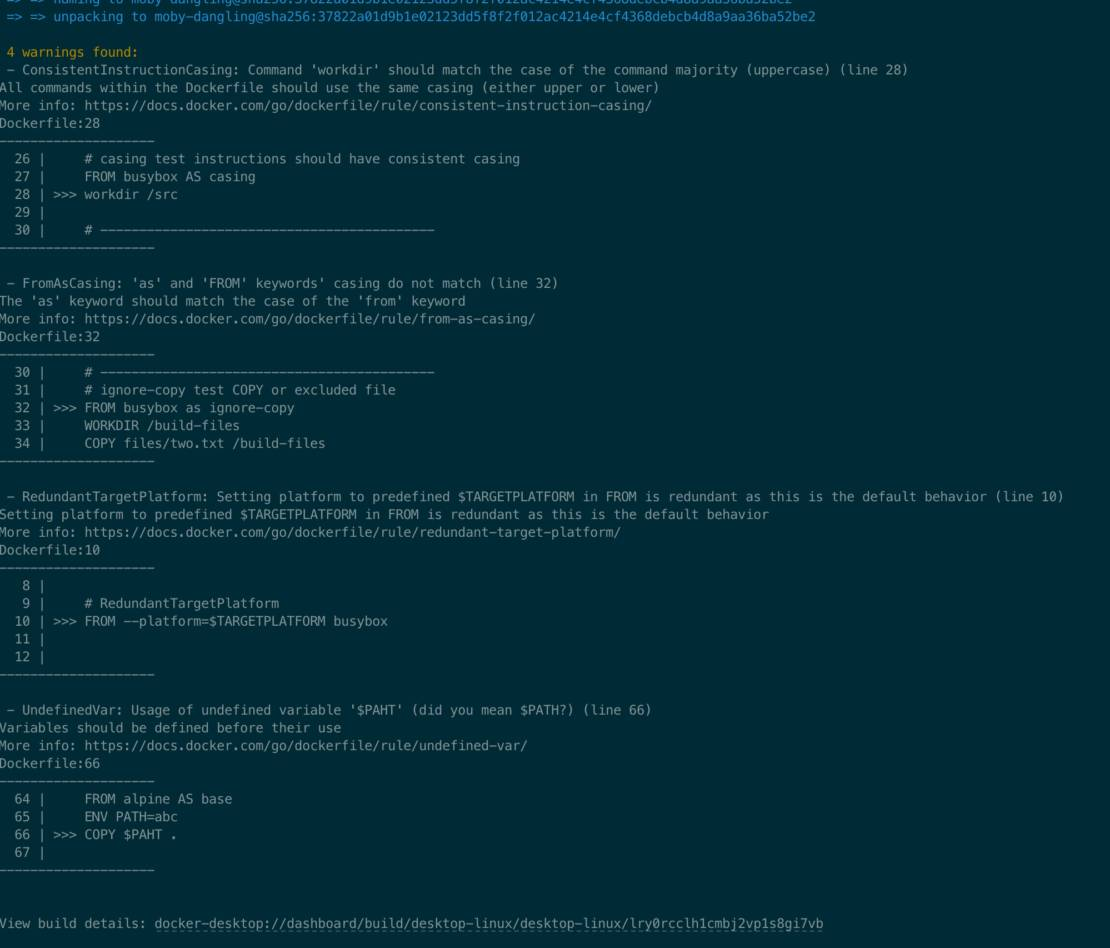Click the 'Dockerfile:28' location text
This screenshot has height=948, width=1110.
coord(50,123)
